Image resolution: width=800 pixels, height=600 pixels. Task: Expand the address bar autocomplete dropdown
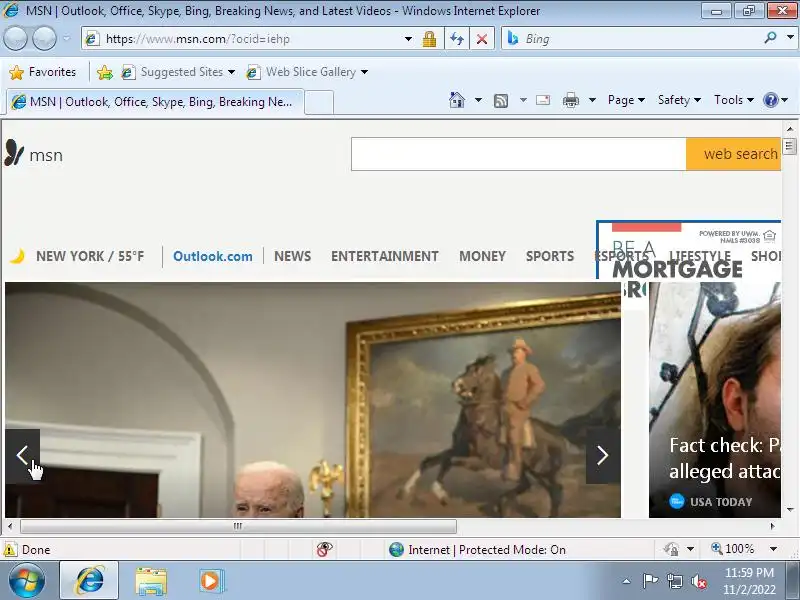click(x=408, y=39)
